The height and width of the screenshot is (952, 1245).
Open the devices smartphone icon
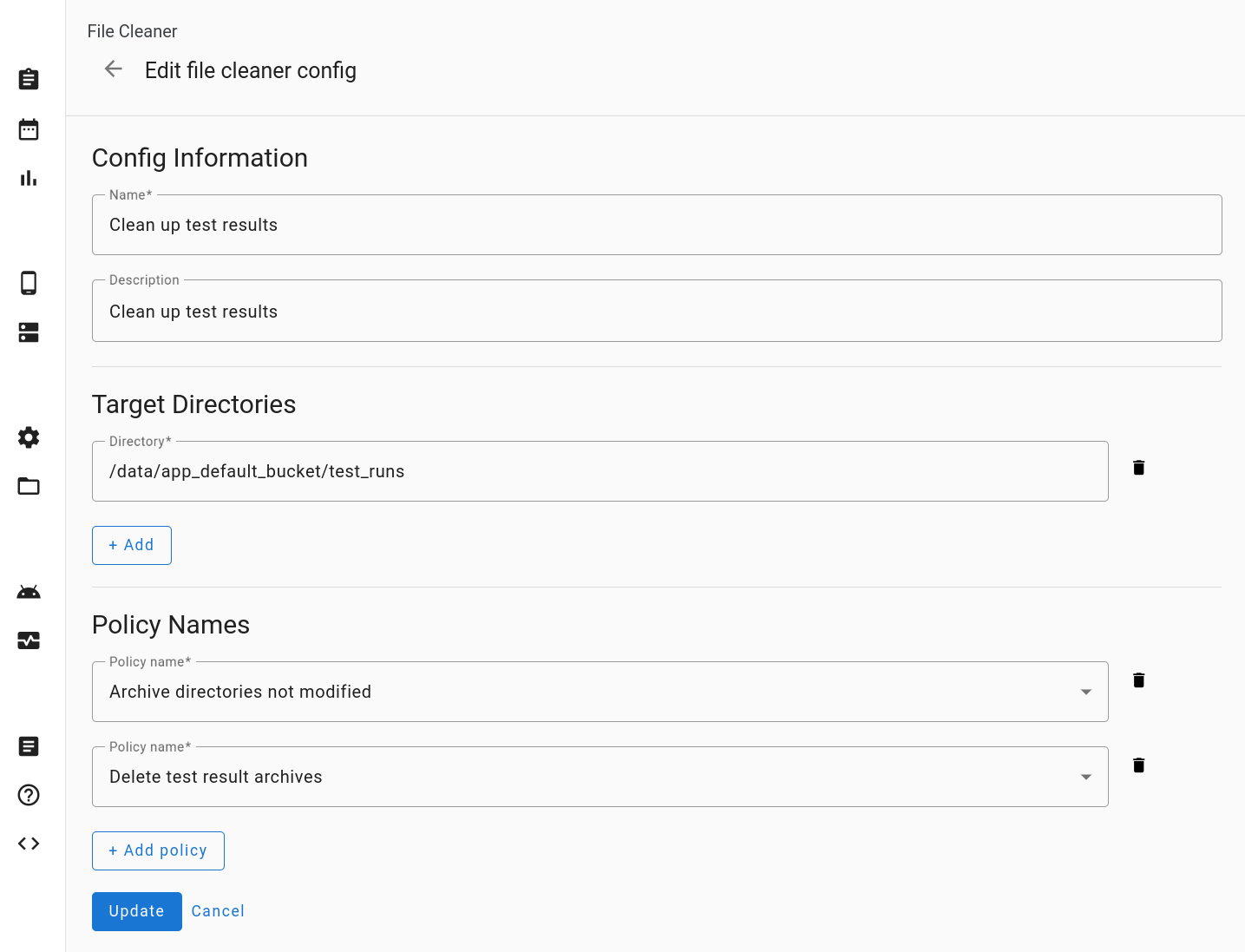click(x=28, y=283)
